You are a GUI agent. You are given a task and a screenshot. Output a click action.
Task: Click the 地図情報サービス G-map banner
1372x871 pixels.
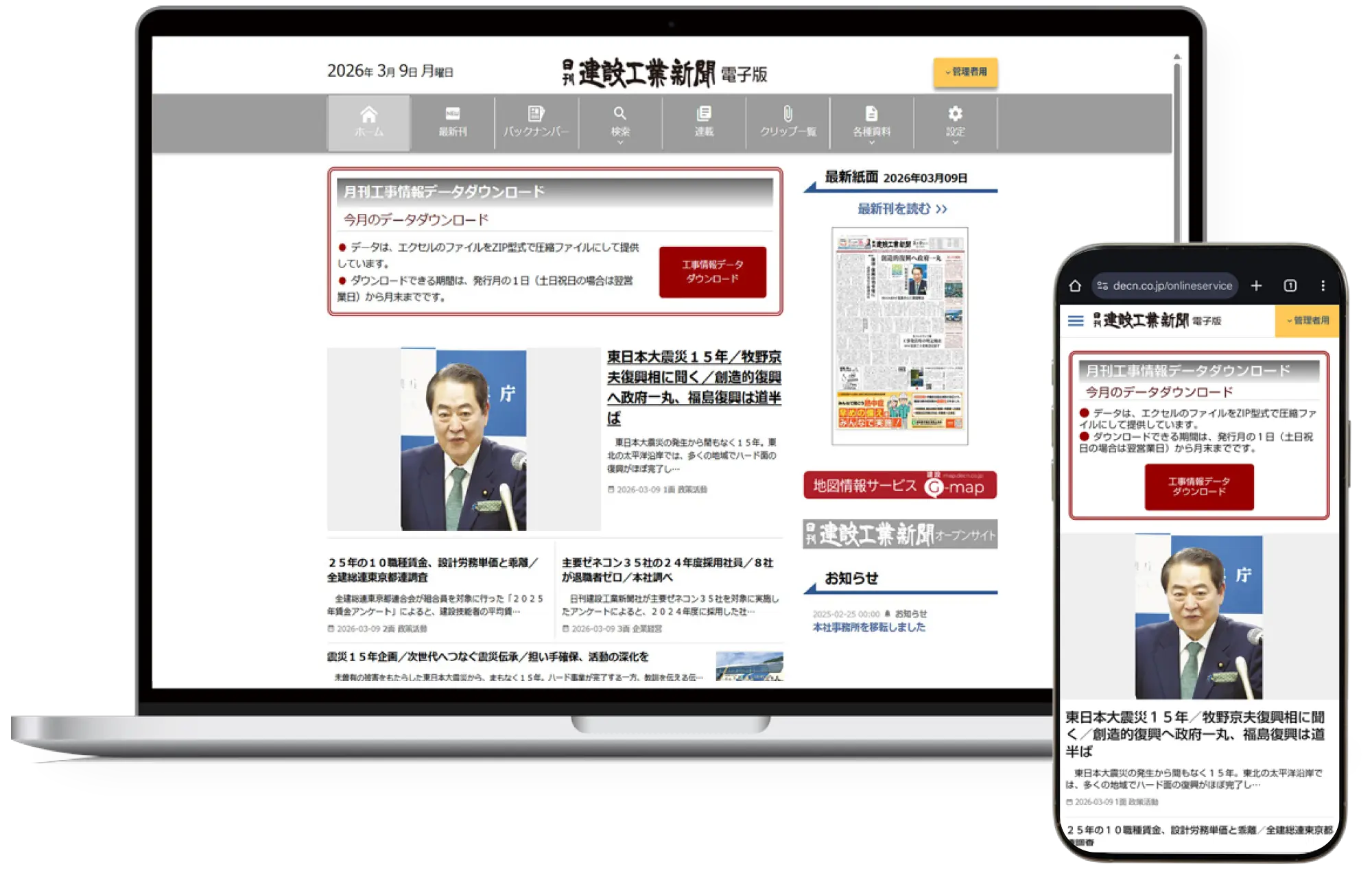pos(899,486)
